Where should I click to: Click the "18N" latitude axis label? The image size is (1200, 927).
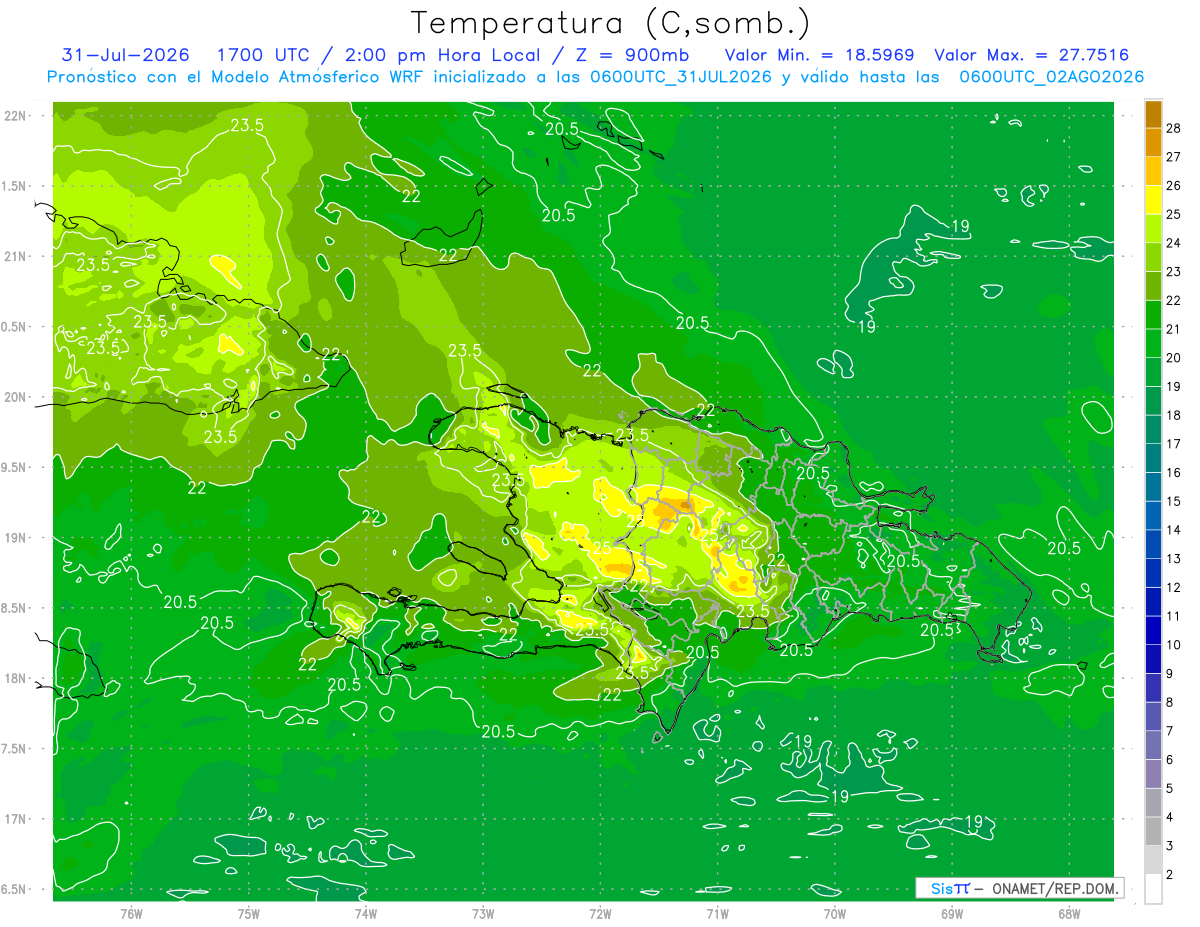point(15,678)
